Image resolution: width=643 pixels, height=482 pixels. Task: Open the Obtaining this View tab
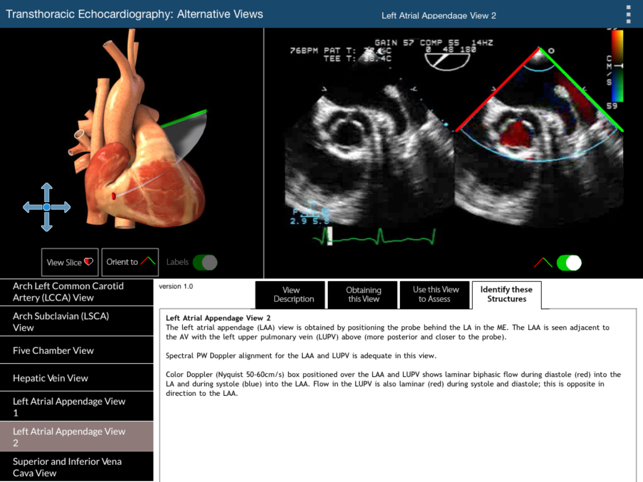click(363, 295)
